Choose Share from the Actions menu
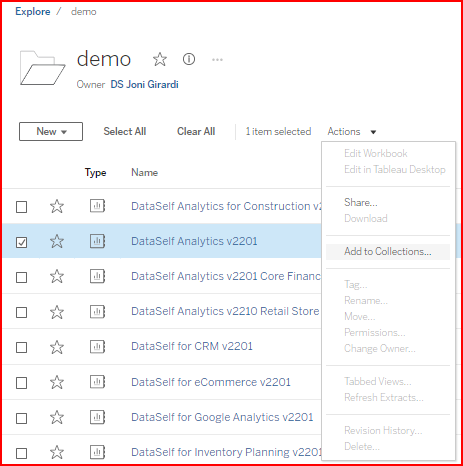This screenshot has width=463, height=466. click(361, 202)
